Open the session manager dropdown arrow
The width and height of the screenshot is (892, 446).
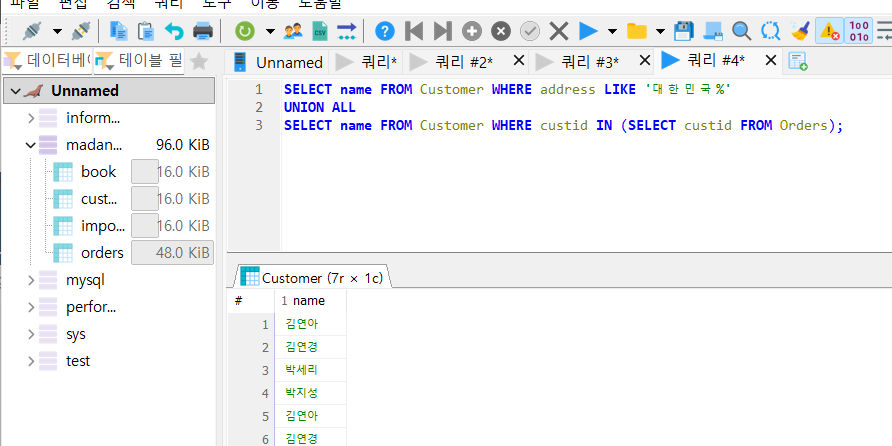pos(57,31)
